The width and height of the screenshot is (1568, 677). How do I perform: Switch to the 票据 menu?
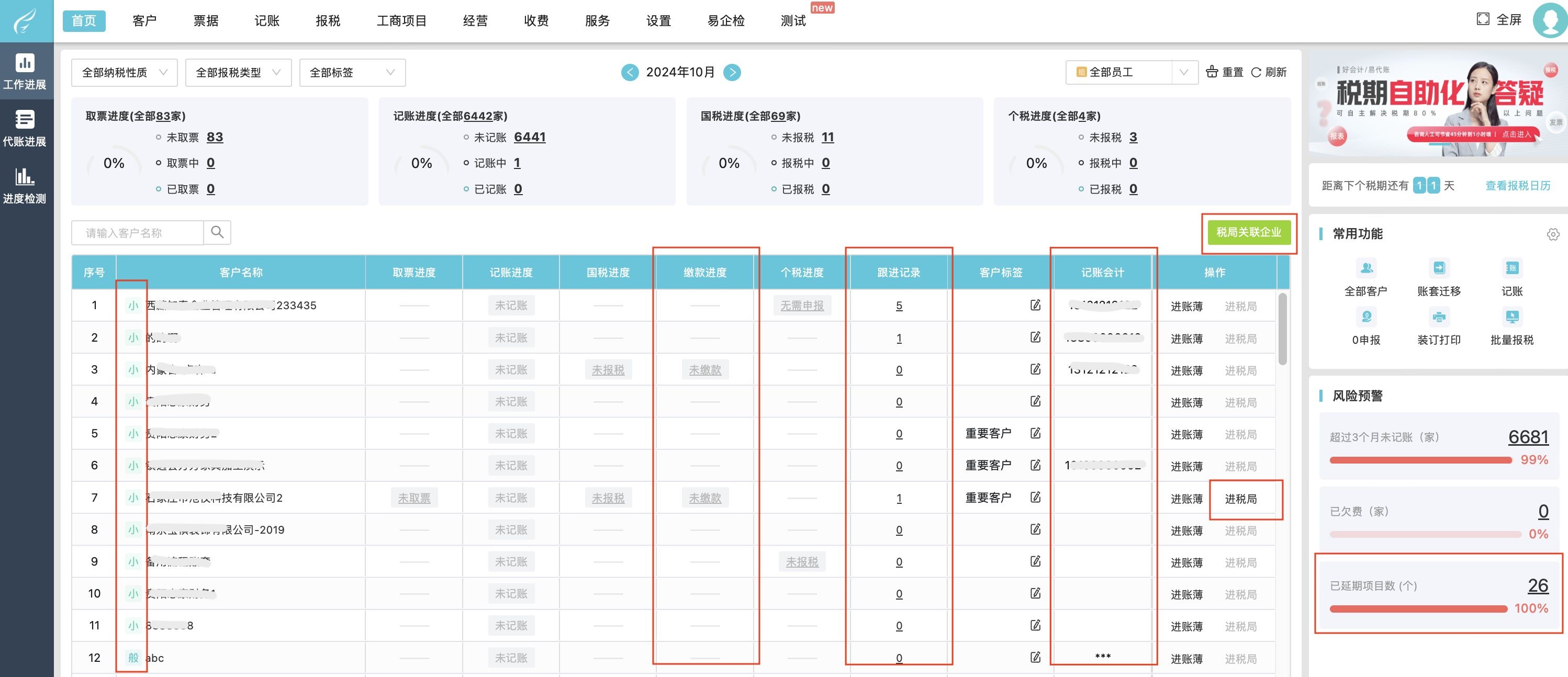[206, 21]
